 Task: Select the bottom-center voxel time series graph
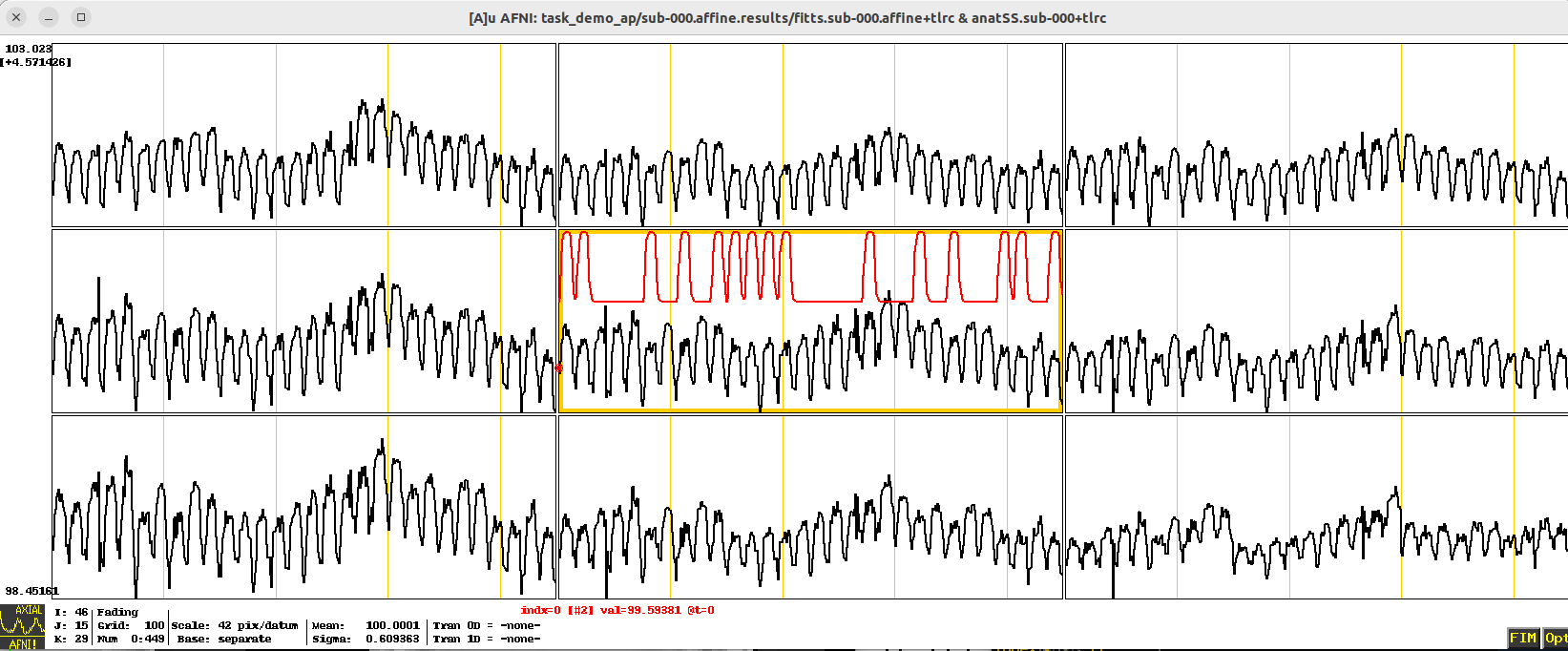coord(809,507)
